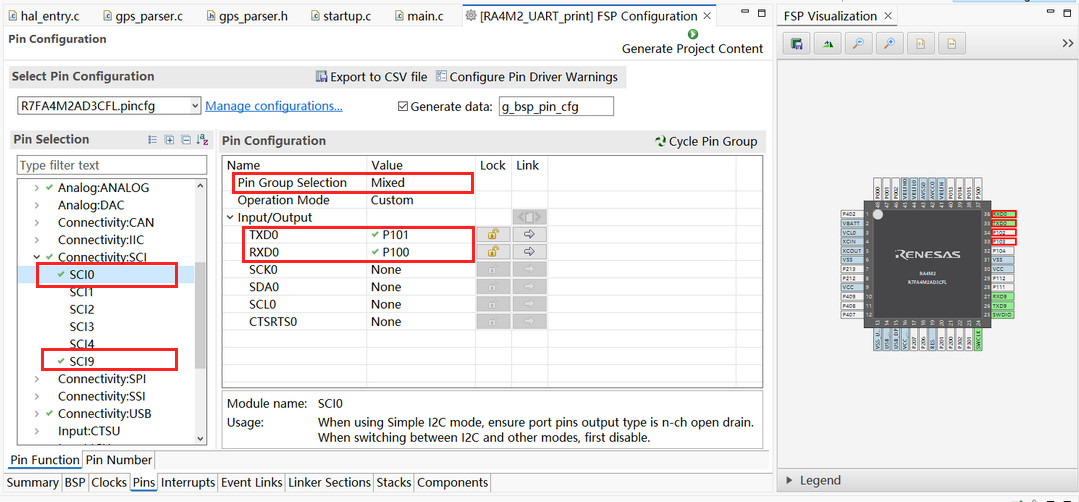Click the green SWDIO pin on the chip
Image resolution: width=1079 pixels, height=502 pixels.
coord(1004,314)
